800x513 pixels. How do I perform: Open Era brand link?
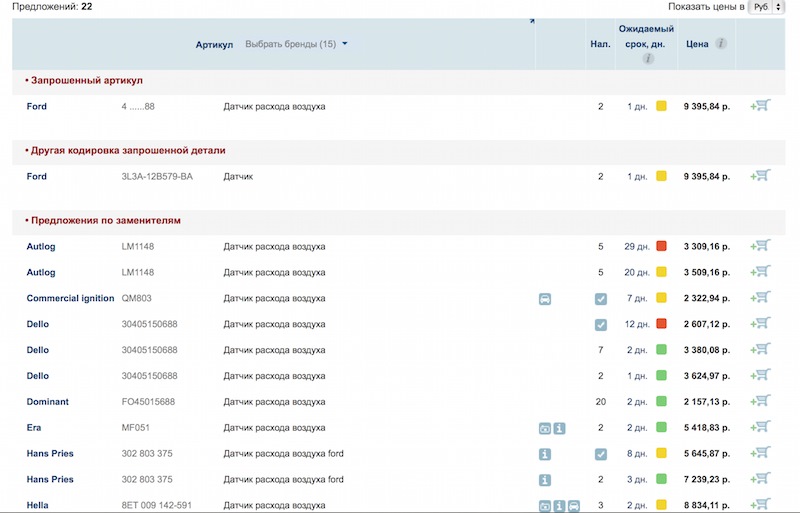coord(34,427)
